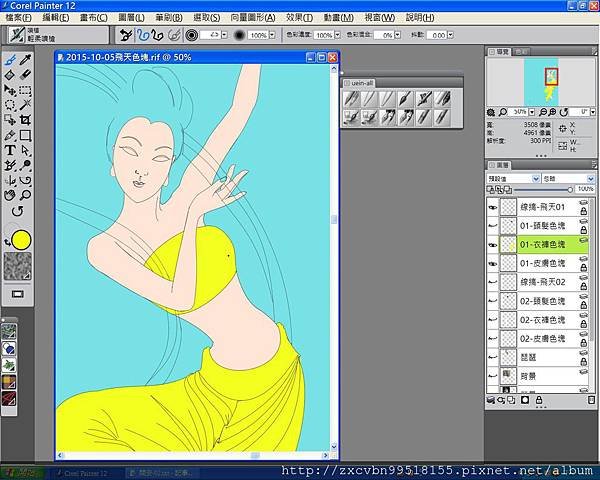Select the Cloner tool
The width and height of the screenshot is (600, 480).
[10, 165]
